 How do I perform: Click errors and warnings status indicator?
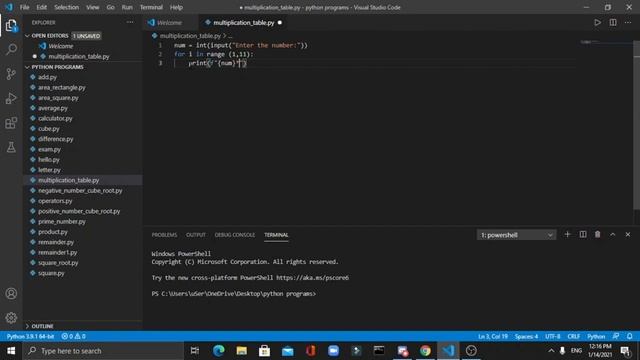(x=73, y=336)
